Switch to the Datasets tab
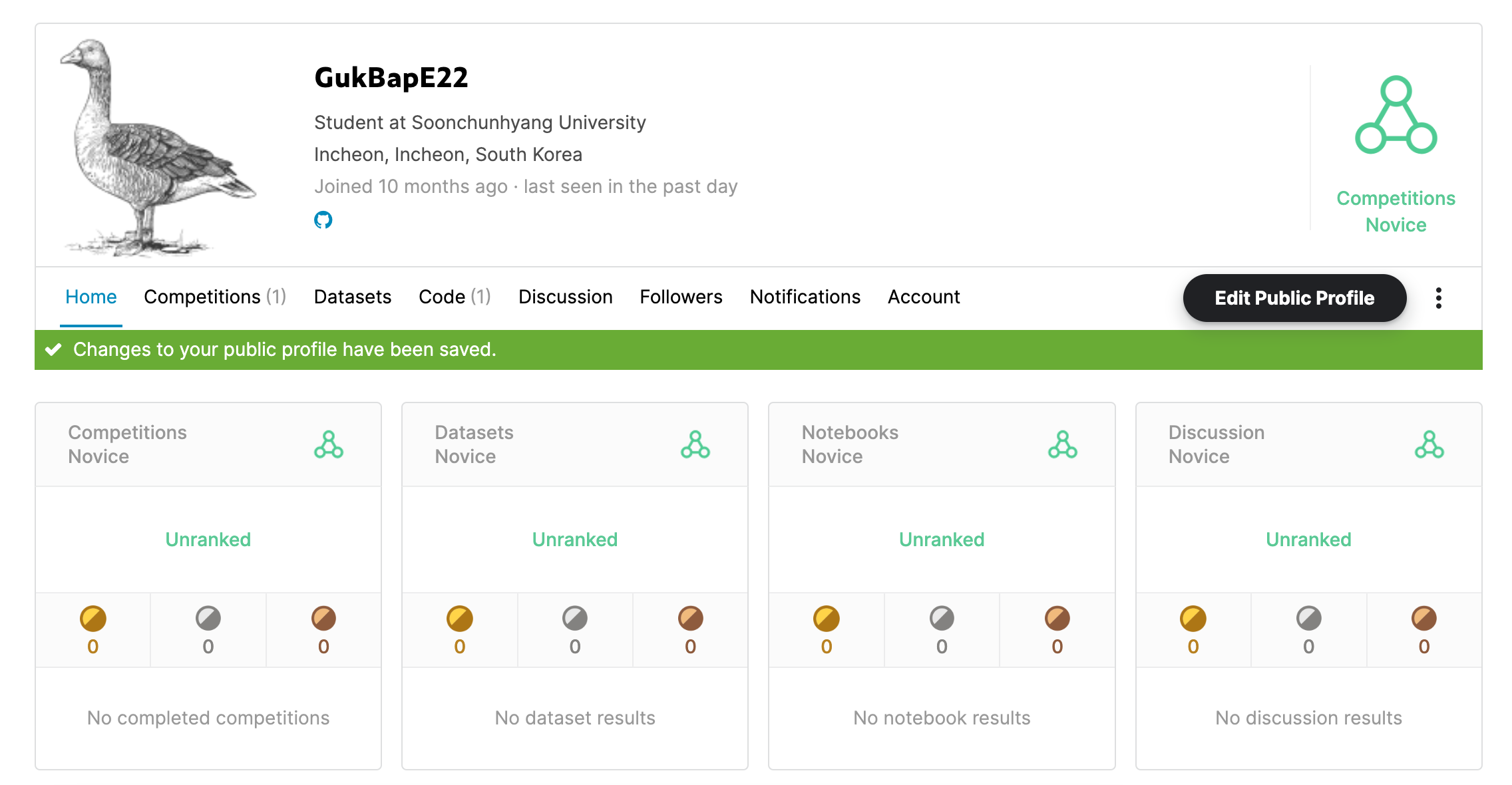Image resolution: width=1512 pixels, height=785 pixels. pos(353,297)
